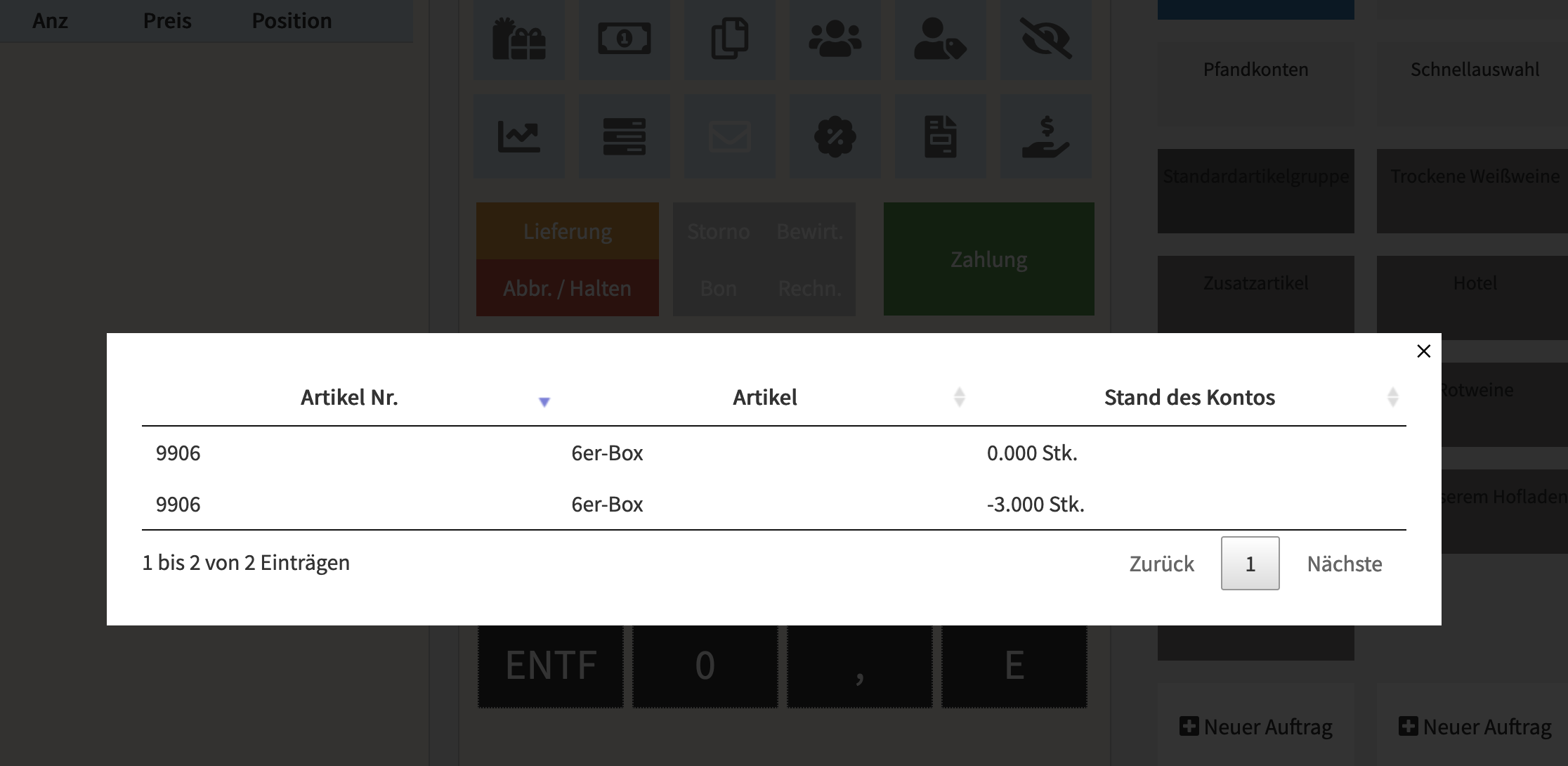The height and width of the screenshot is (766, 1568).
Task: Select the -3.000 Stk. 6er-Box row
Action: pyautogui.click(x=773, y=505)
